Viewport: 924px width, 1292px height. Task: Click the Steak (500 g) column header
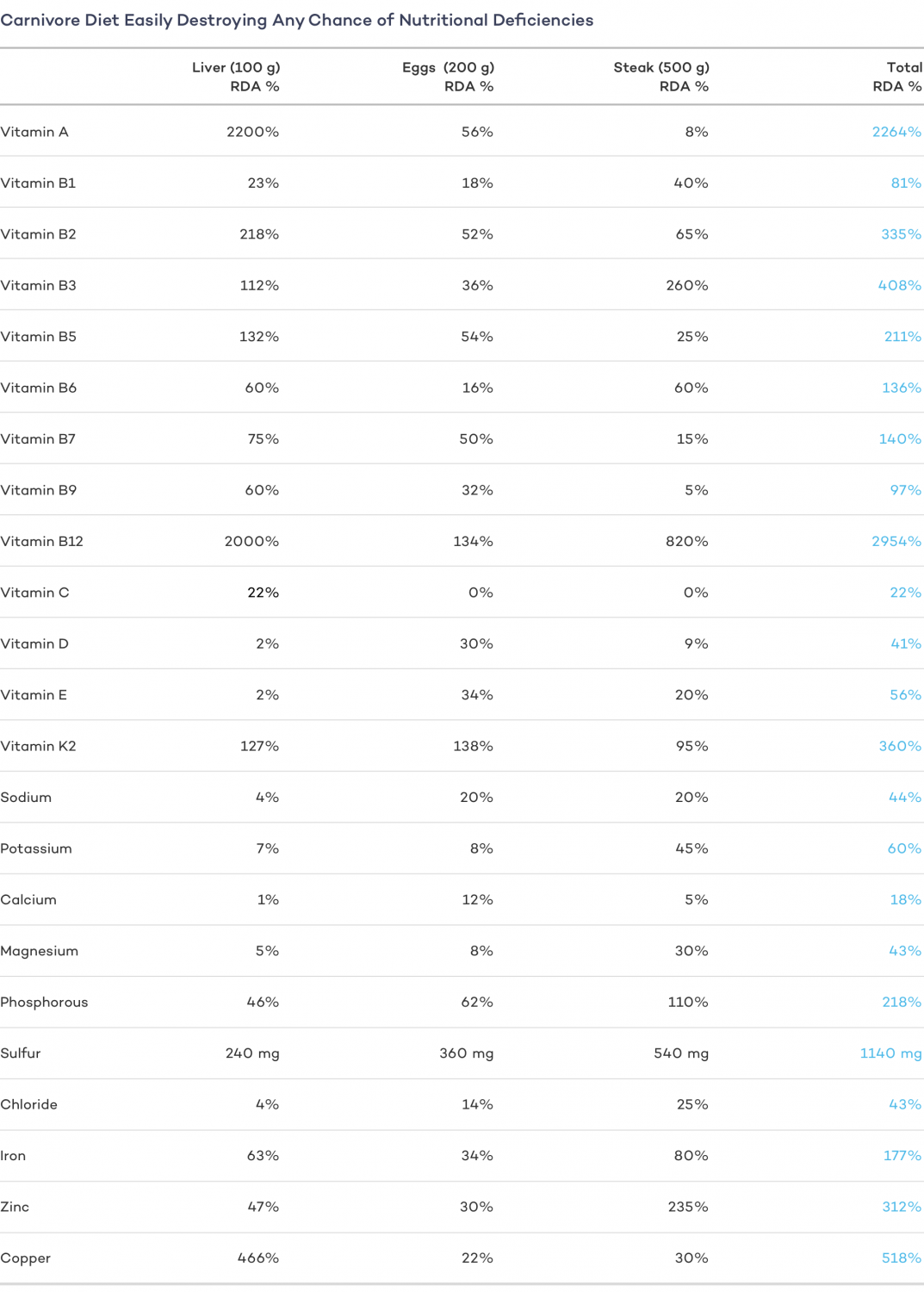pyautogui.click(x=661, y=77)
